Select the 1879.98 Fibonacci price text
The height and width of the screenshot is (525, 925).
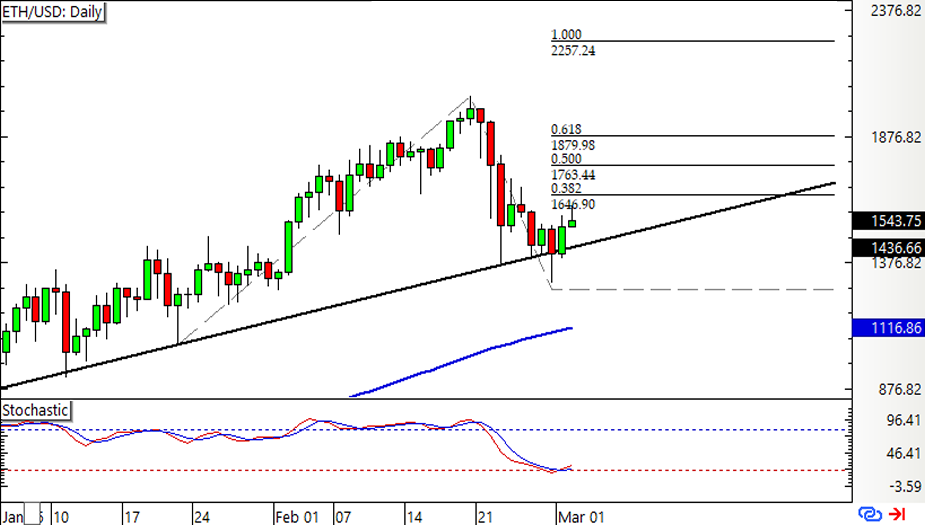click(x=573, y=145)
